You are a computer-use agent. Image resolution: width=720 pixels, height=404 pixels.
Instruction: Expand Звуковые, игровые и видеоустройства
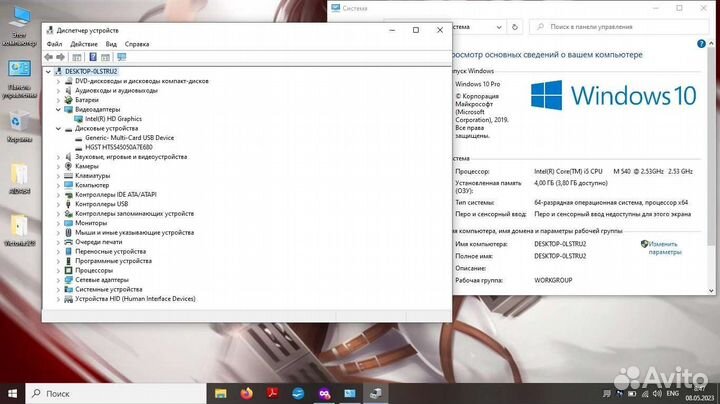[58, 157]
